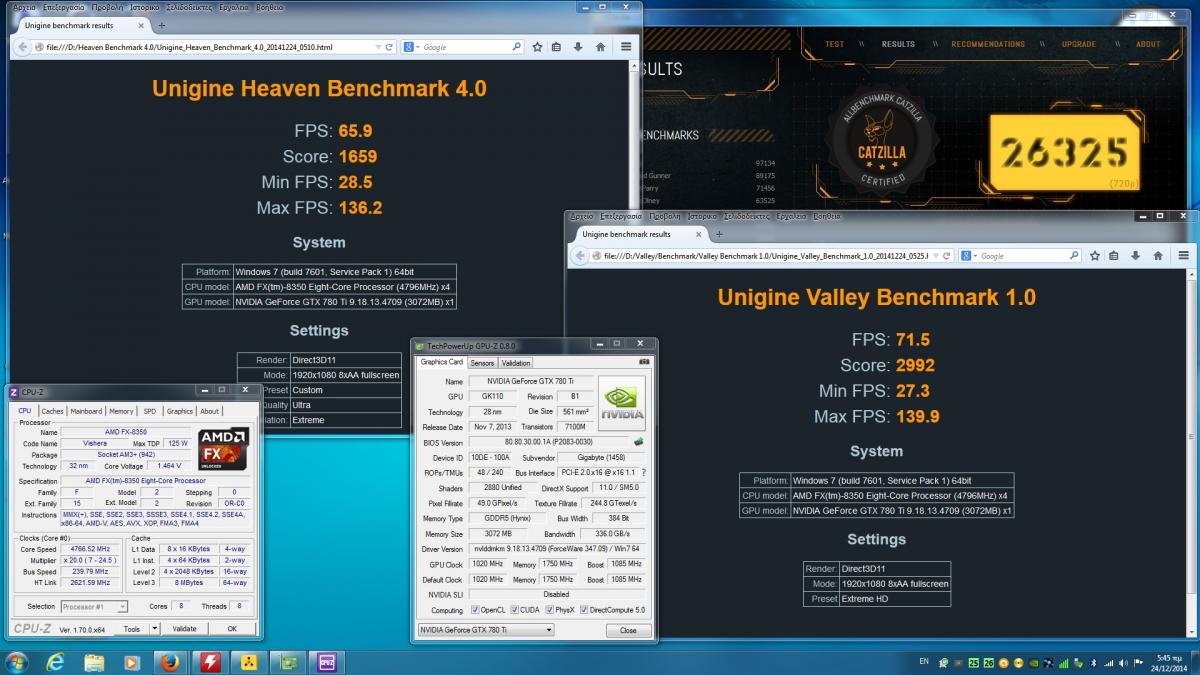Toggle CUDA checkbox in GPU-Z
1200x675 pixels.
[514, 610]
